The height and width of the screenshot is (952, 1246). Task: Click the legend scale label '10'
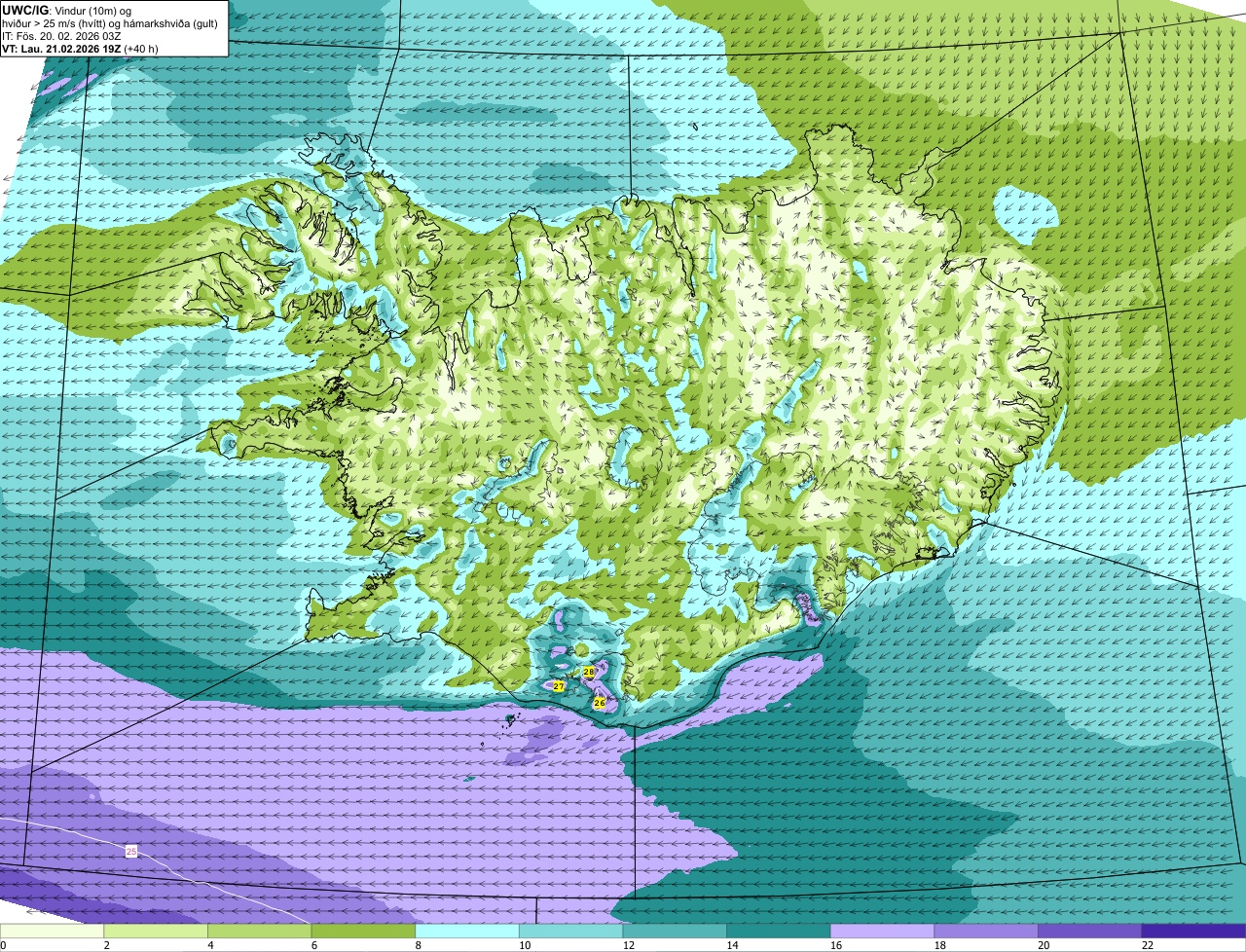pyautogui.click(x=525, y=945)
